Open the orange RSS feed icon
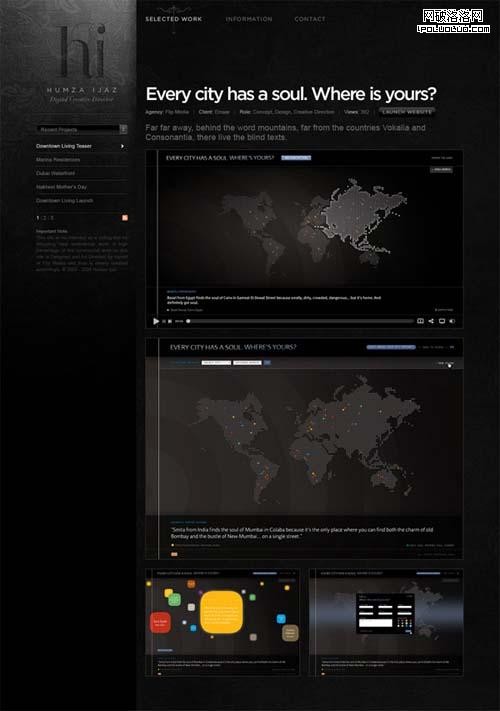500x711 pixels. 125,218
